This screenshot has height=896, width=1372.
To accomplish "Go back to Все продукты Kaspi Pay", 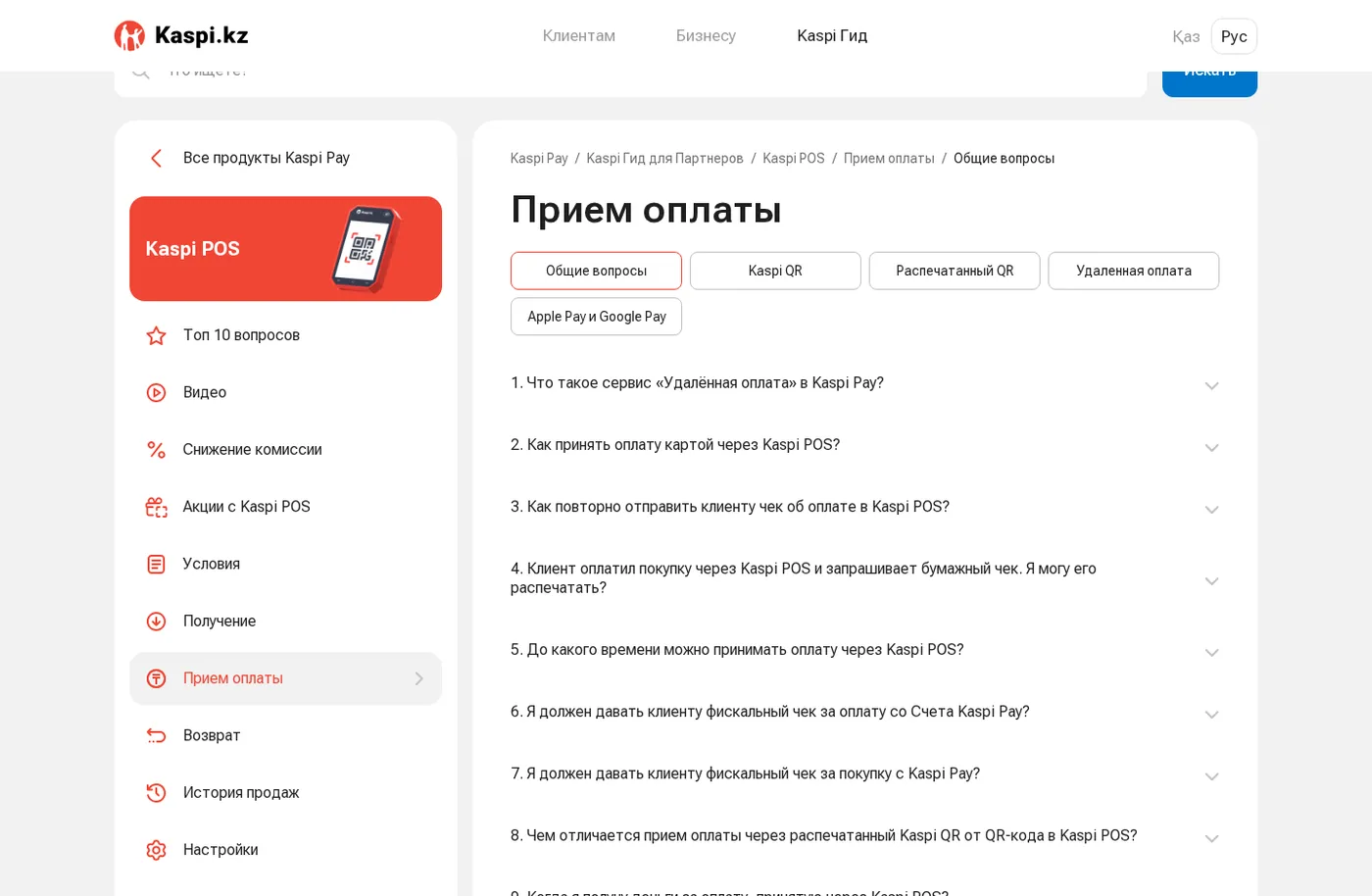I will 250,158.
